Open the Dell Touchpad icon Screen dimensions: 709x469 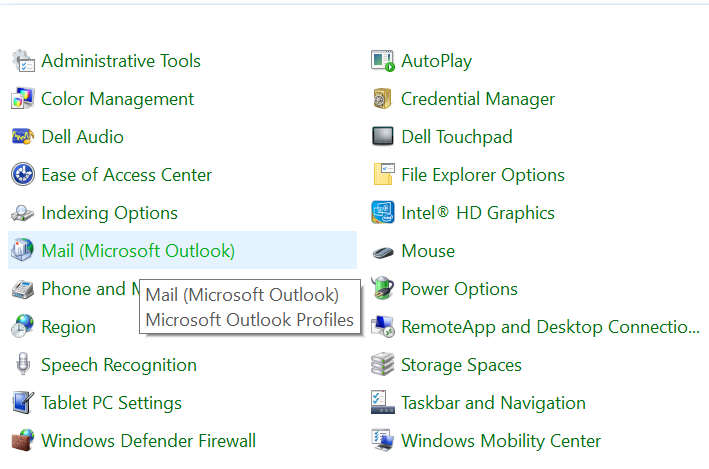[383, 137]
